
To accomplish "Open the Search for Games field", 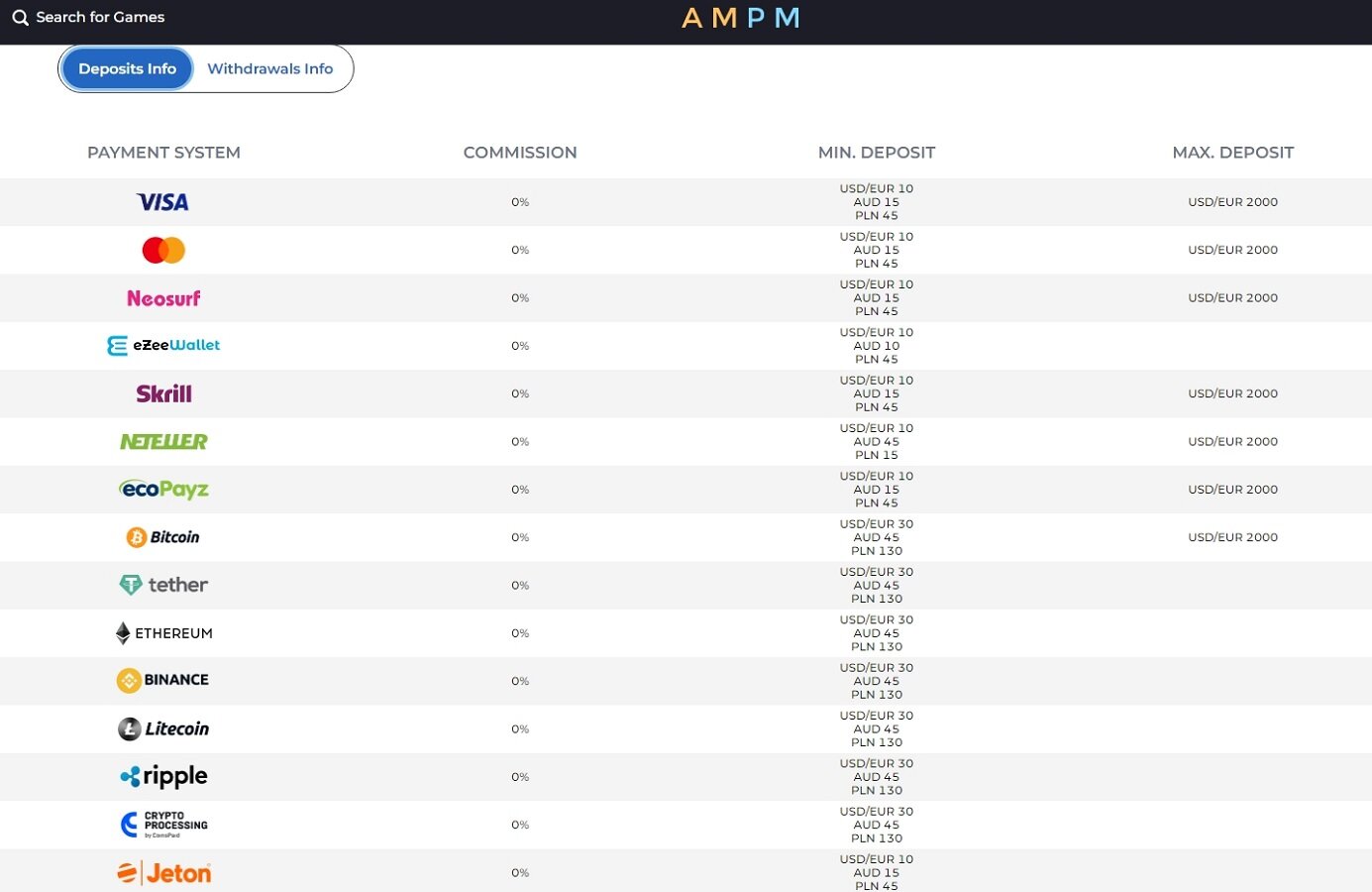I will [100, 17].
